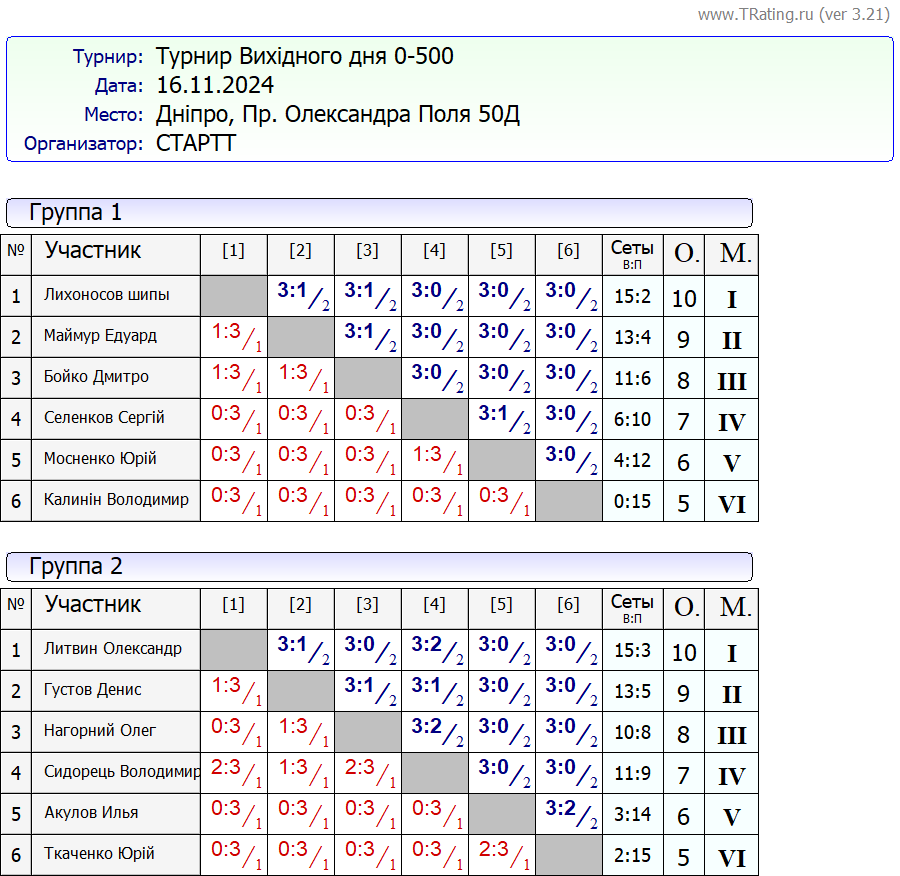This screenshot has width=900, height=876.
Task: Click the date value 16.11.2024
Action: (x=215, y=85)
